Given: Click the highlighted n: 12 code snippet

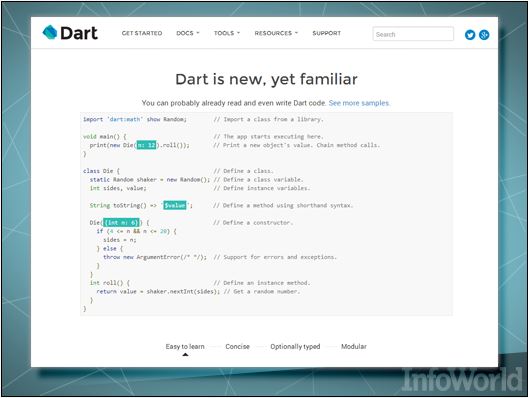Looking at the screenshot, I should [146, 145].
